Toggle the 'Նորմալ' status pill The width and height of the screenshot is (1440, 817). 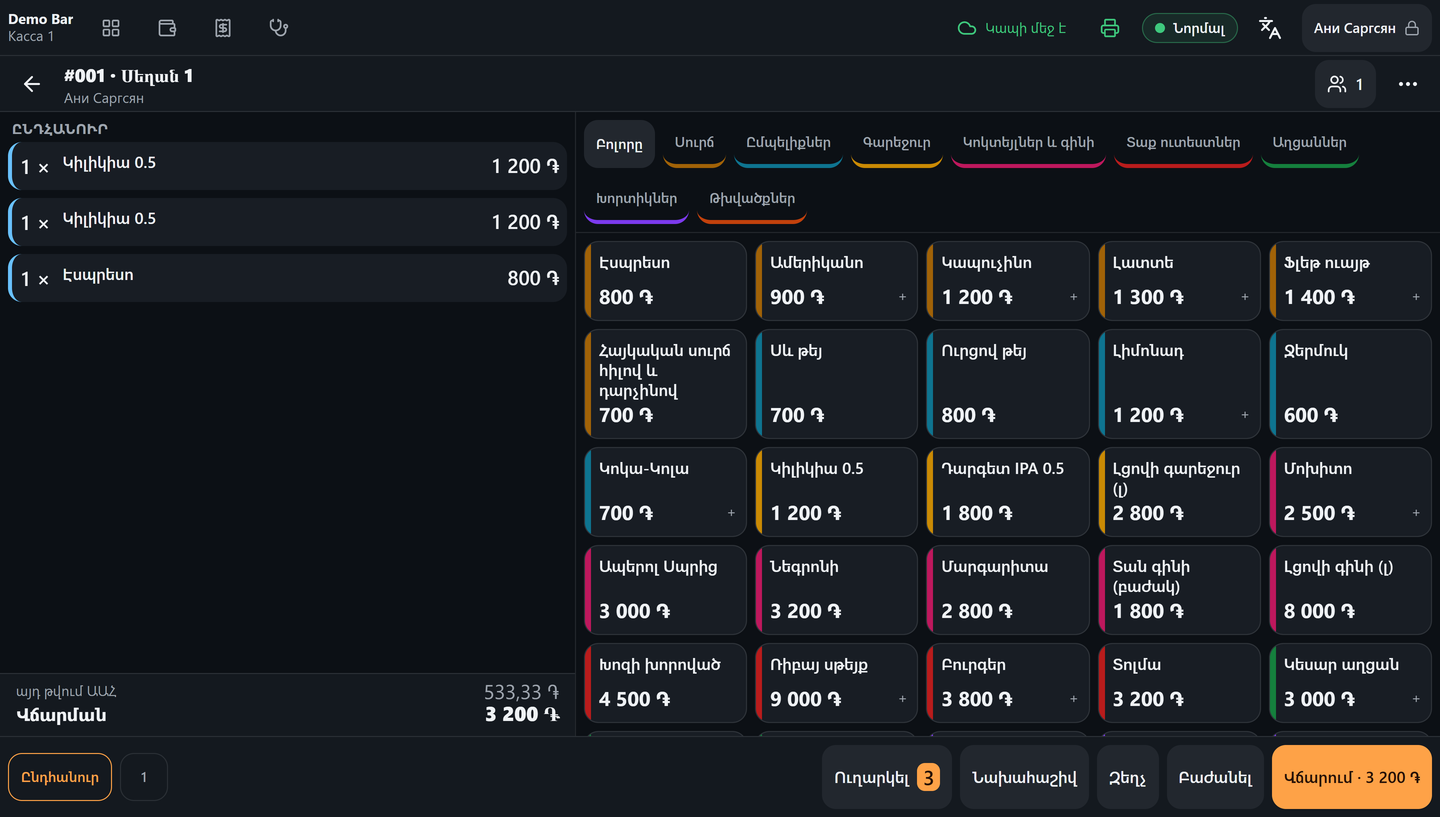[1190, 28]
